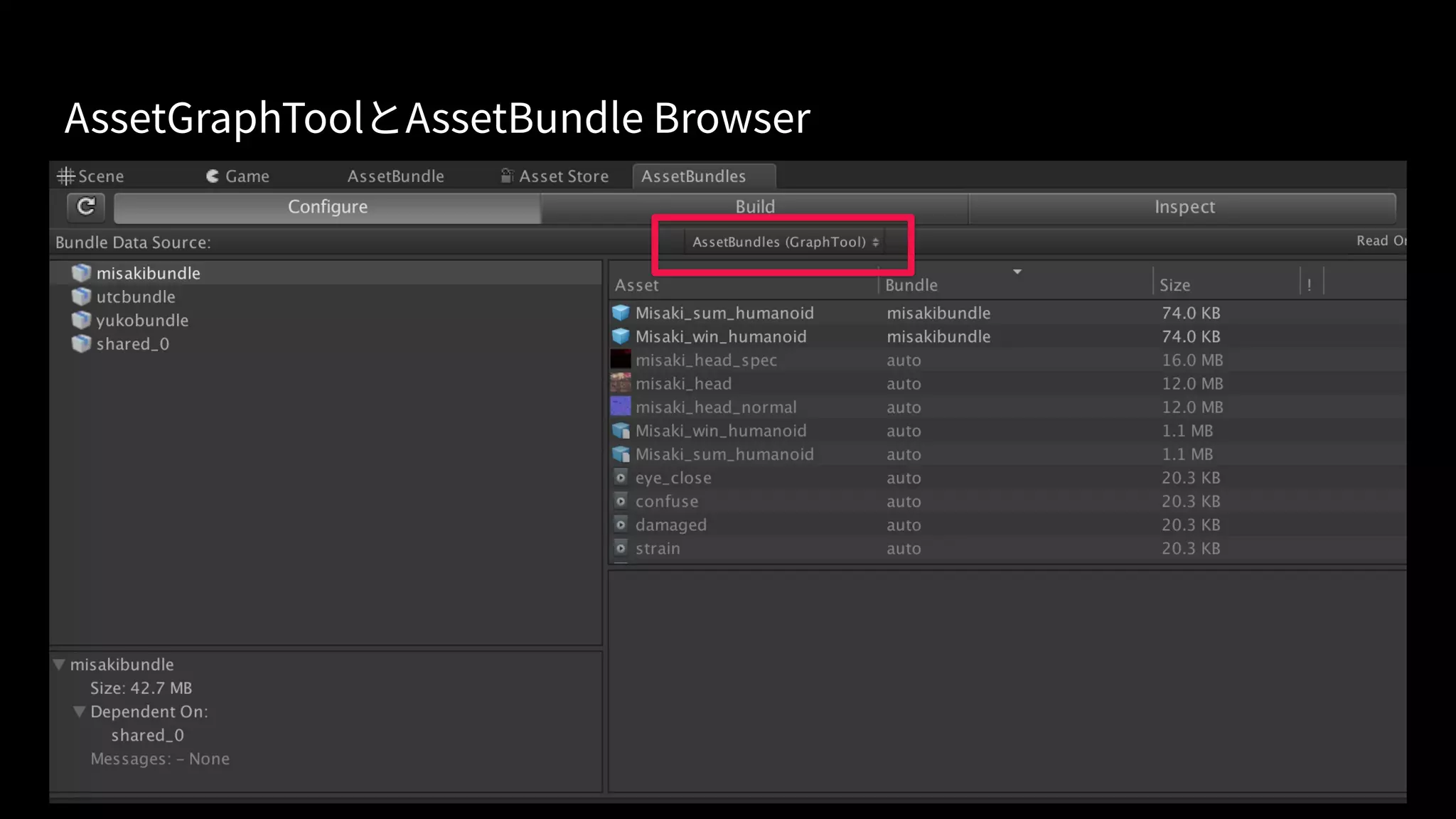The width and height of the screenshot is (1456, 819).
Task: Click the Bundle column sort arrow
Action: tap(1017, 272)
